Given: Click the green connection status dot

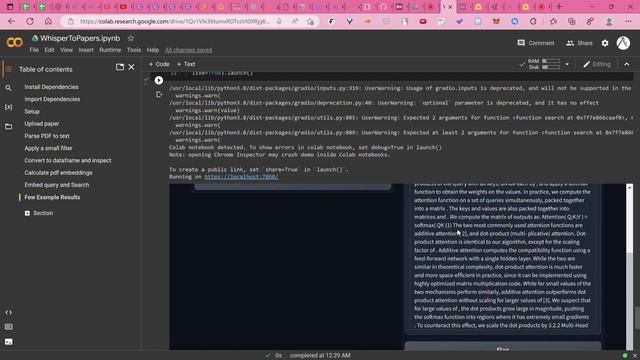Looking at the screenshot, I should [625, 356].
